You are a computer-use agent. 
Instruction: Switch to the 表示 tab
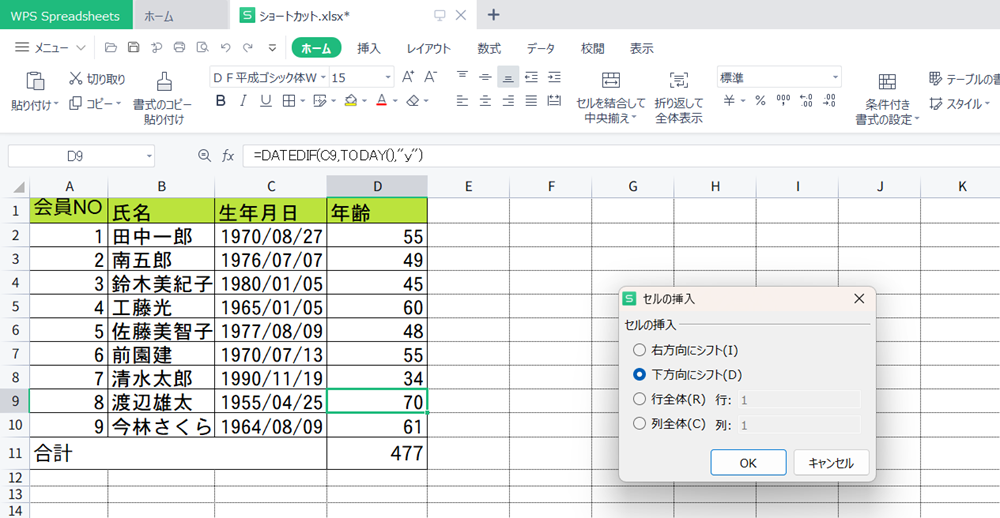coord(642,48)
